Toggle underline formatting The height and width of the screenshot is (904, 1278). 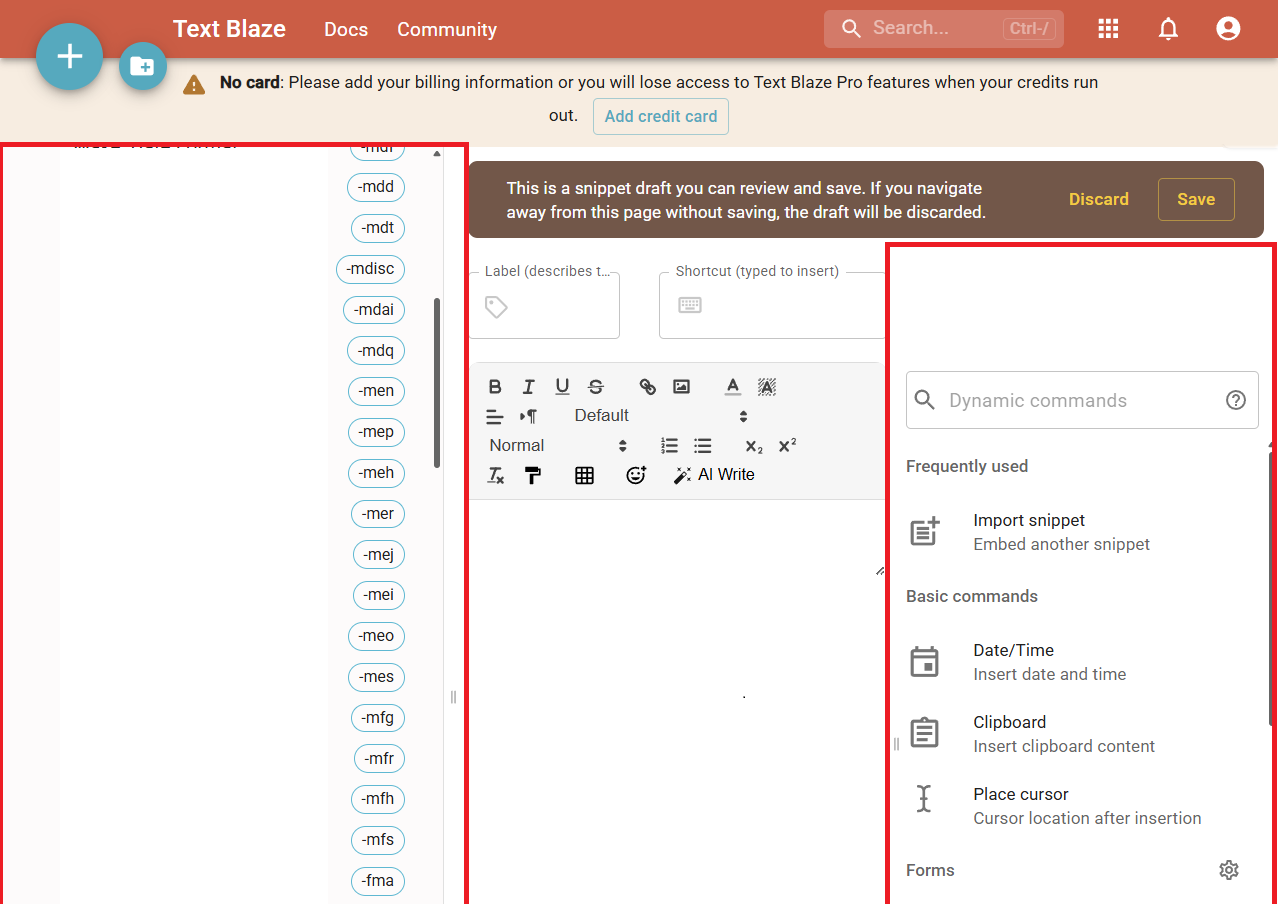562,387
